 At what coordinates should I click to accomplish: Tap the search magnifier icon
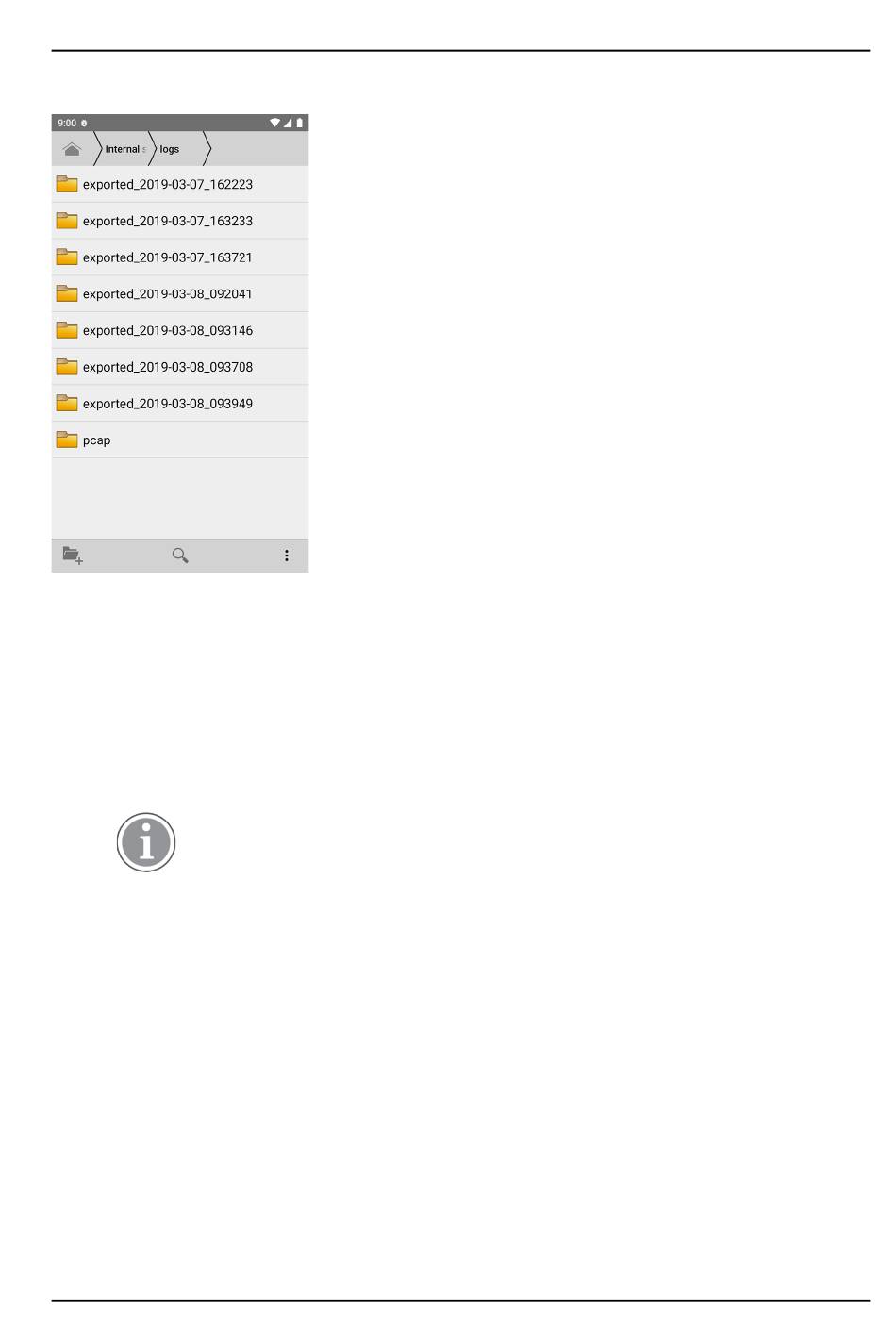tap(180, 556)
